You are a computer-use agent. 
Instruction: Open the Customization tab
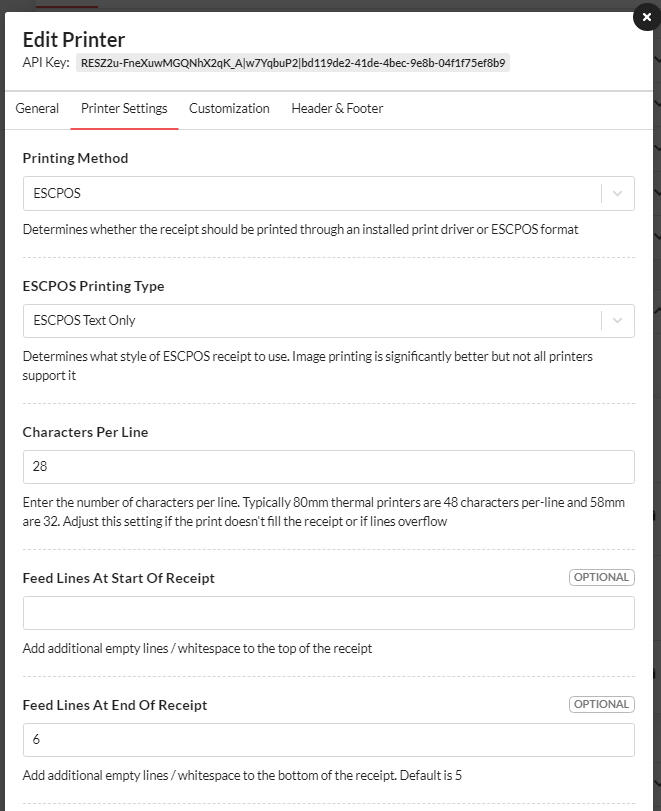tap(229, 109)
